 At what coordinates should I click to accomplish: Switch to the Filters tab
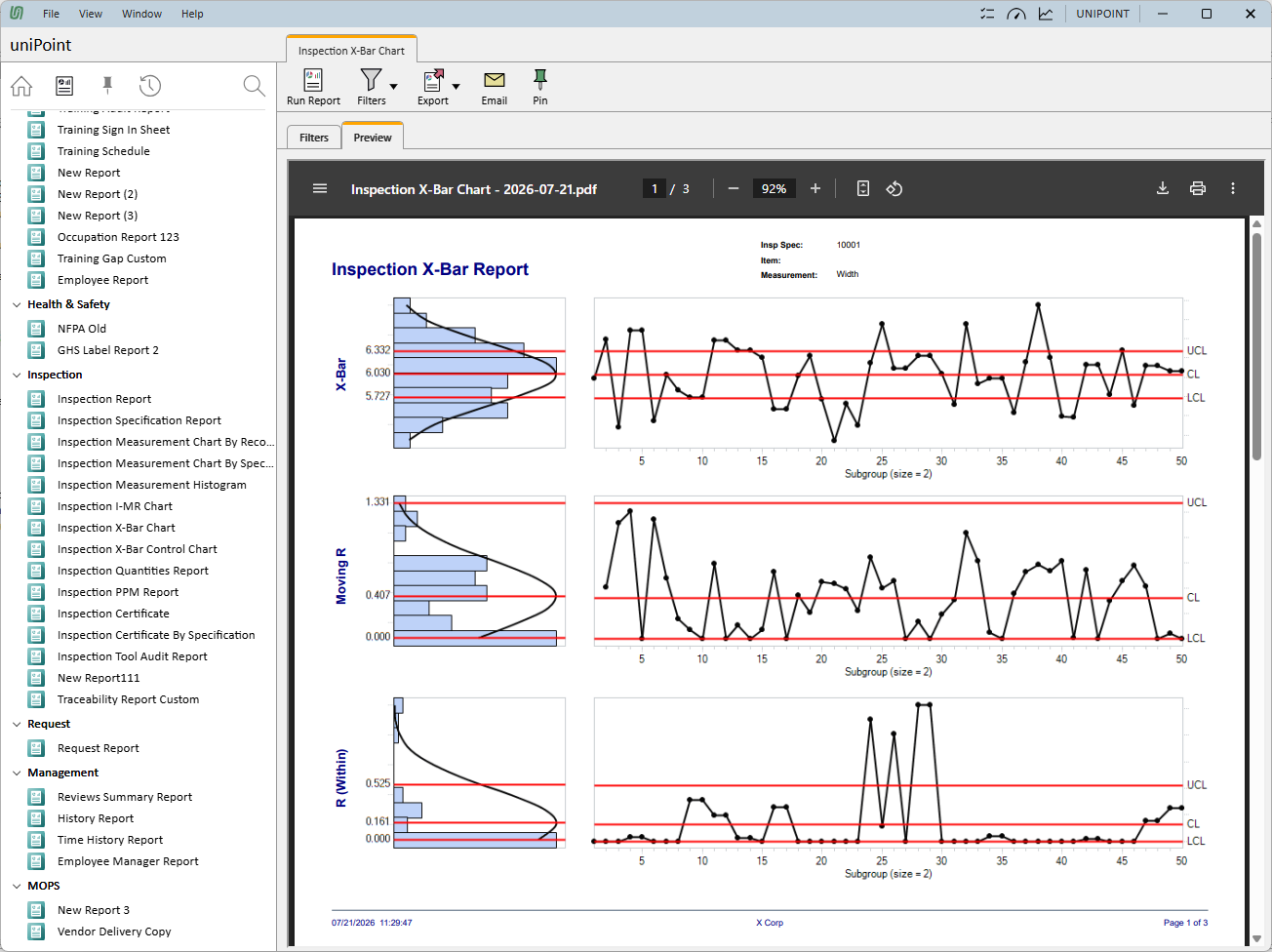[314, 138]
